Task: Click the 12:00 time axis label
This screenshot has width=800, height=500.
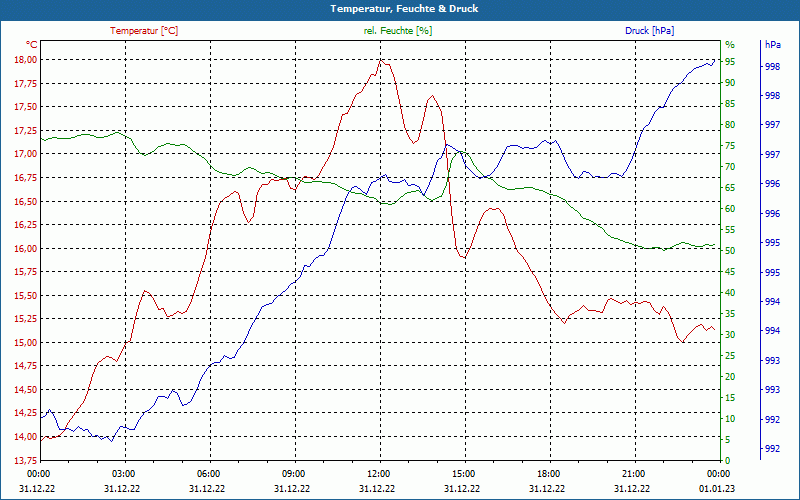Action: click(378, 473)
